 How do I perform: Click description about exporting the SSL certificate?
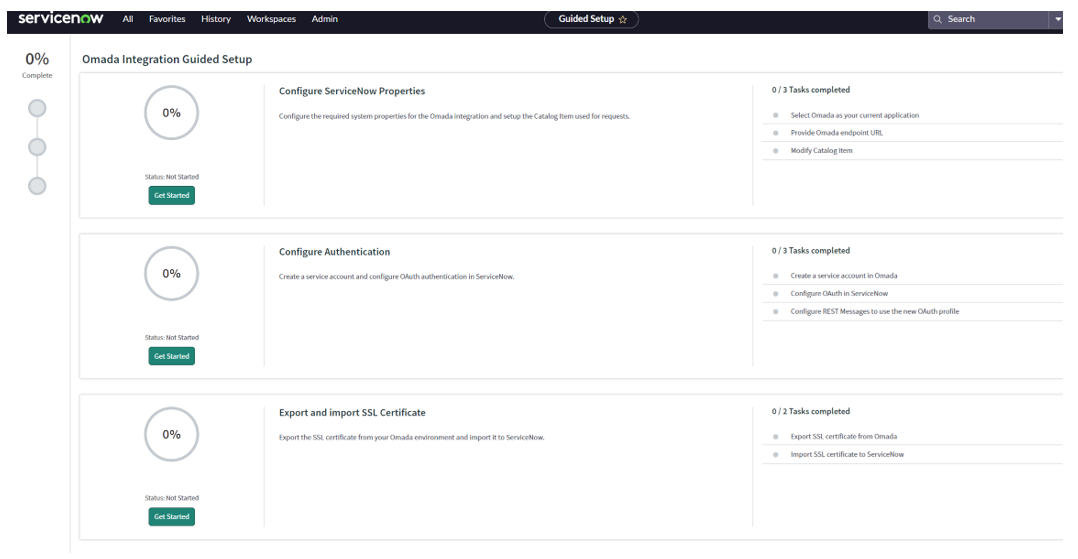coord(411,437)
